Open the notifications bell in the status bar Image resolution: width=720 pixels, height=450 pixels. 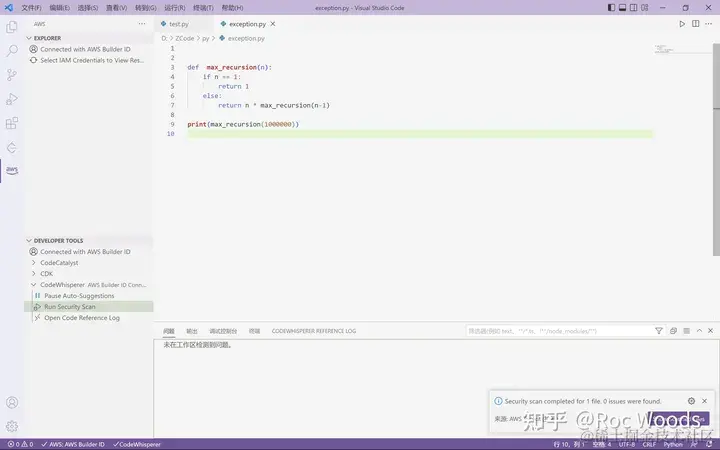point(709,444)
